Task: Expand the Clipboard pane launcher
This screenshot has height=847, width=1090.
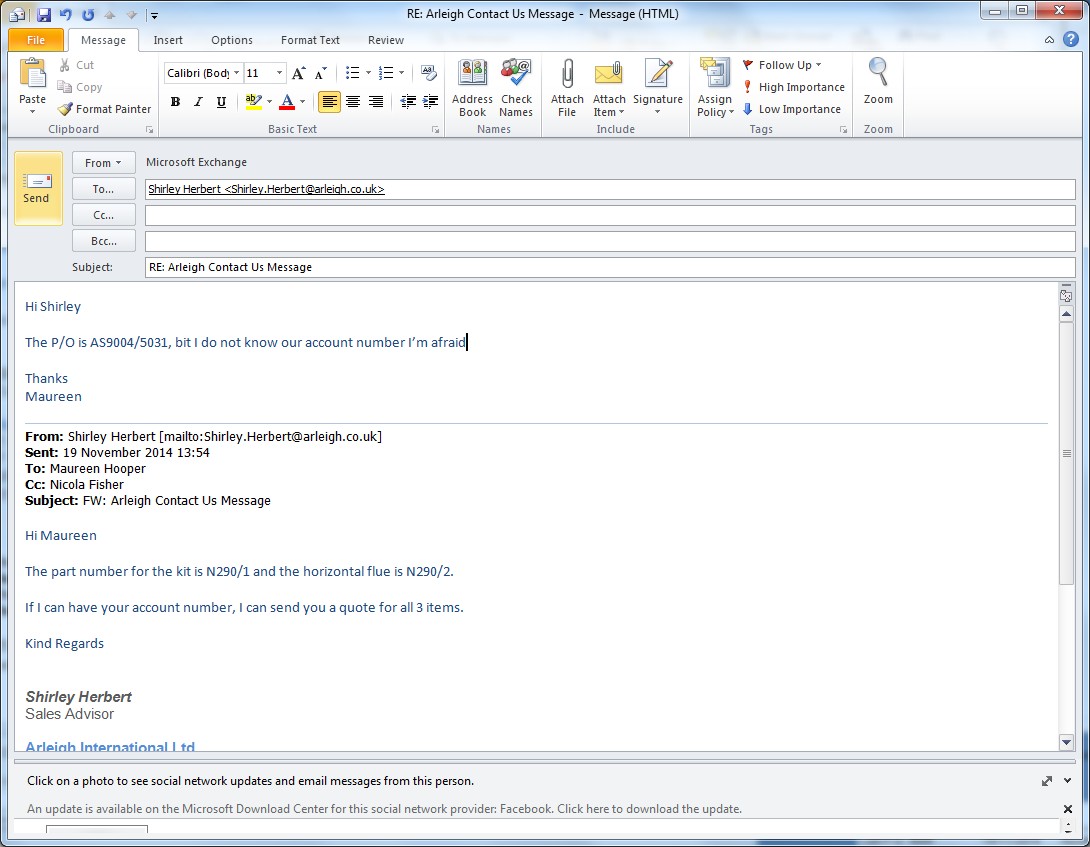Action: pyautogui.click(x=149, y=130)
